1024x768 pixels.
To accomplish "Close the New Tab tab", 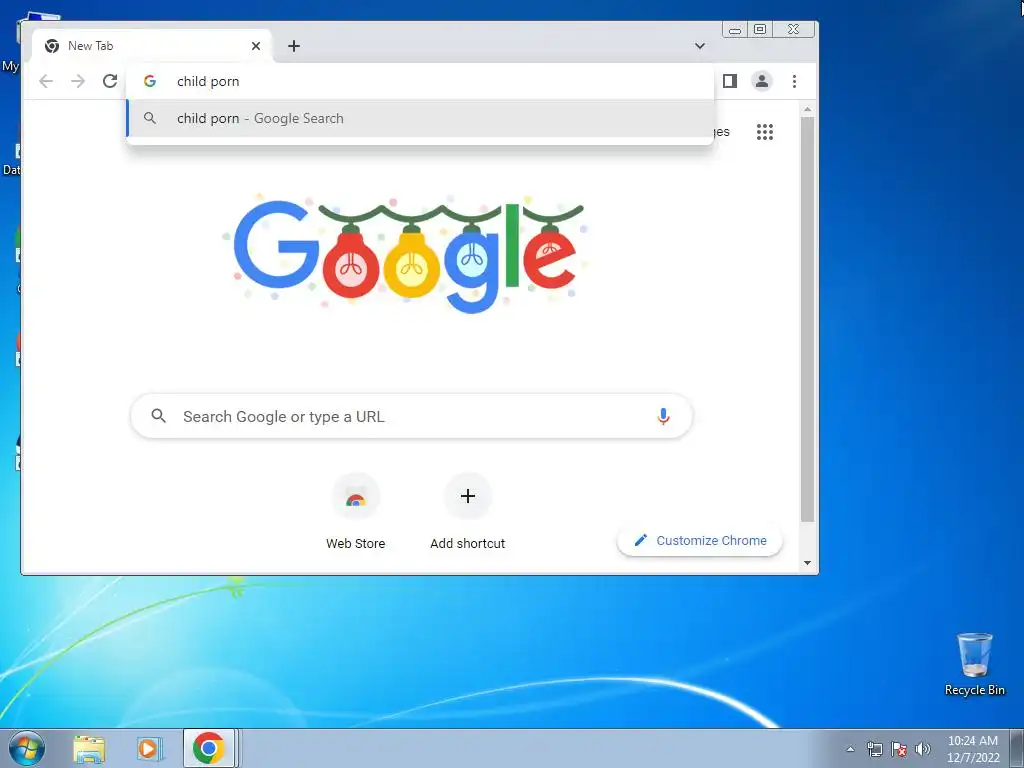I will (256, 46).
